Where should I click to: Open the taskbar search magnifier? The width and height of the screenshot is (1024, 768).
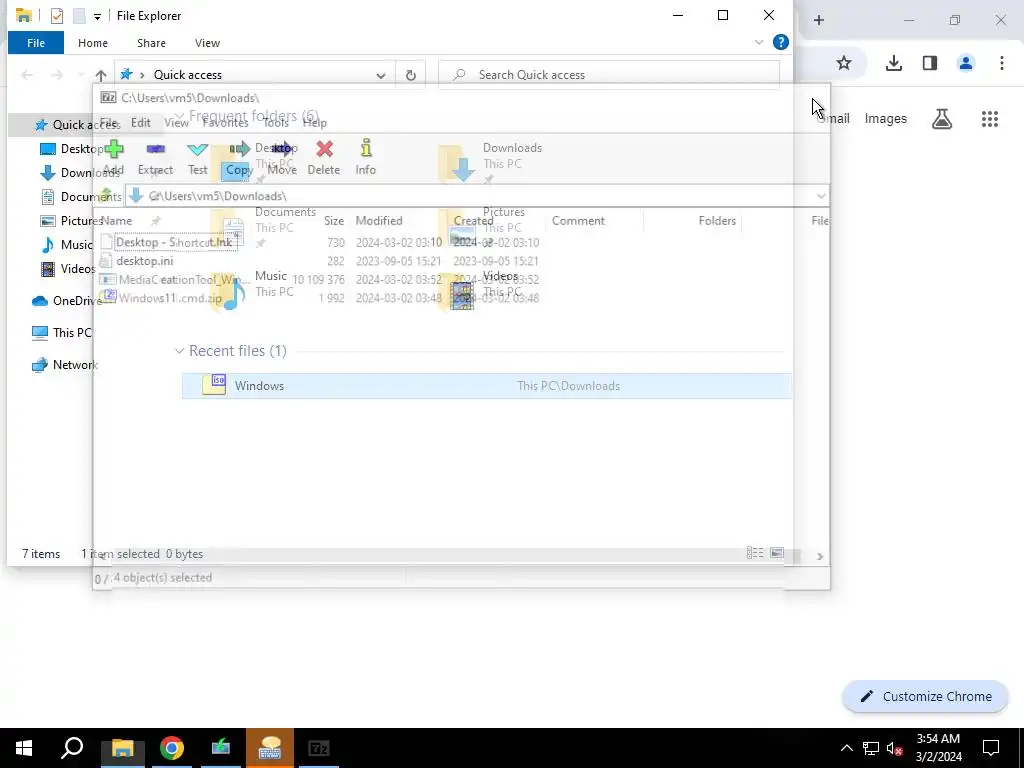(x=72, y=748)
